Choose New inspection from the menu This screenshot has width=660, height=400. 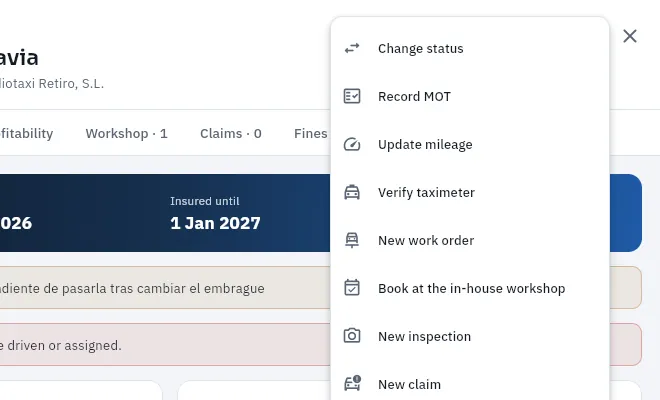click(470, 336)
